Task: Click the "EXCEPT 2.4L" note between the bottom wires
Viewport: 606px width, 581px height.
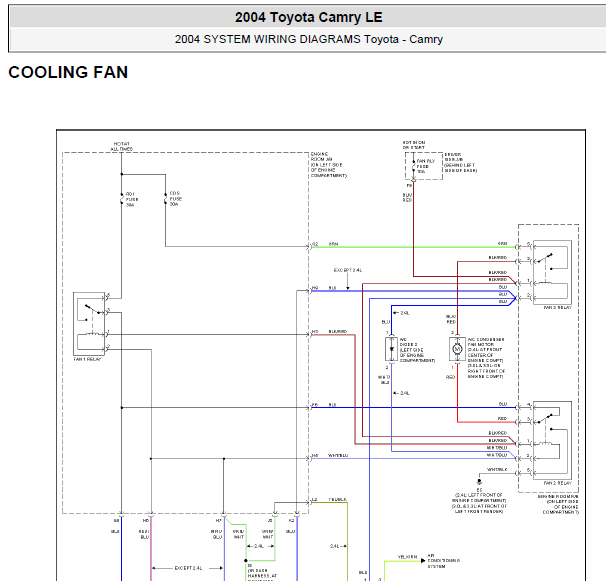Action: 188,568
